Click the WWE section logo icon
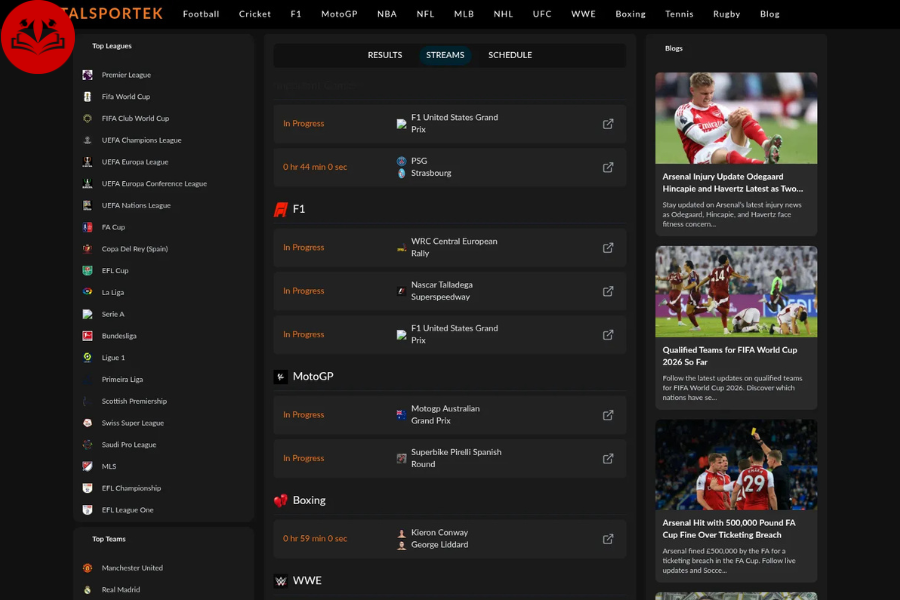This screenshot has height=600, width=900. (281, 581)
